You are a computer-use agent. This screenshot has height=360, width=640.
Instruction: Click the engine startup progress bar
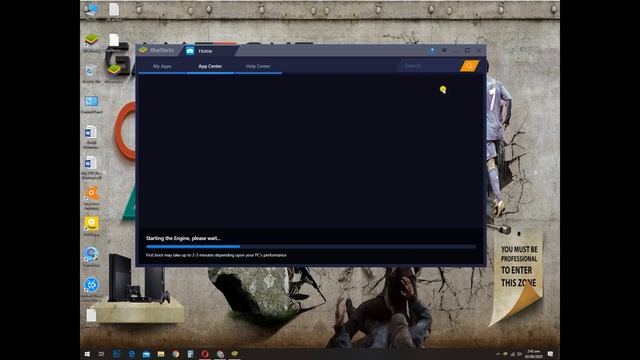tap(311, 247)
